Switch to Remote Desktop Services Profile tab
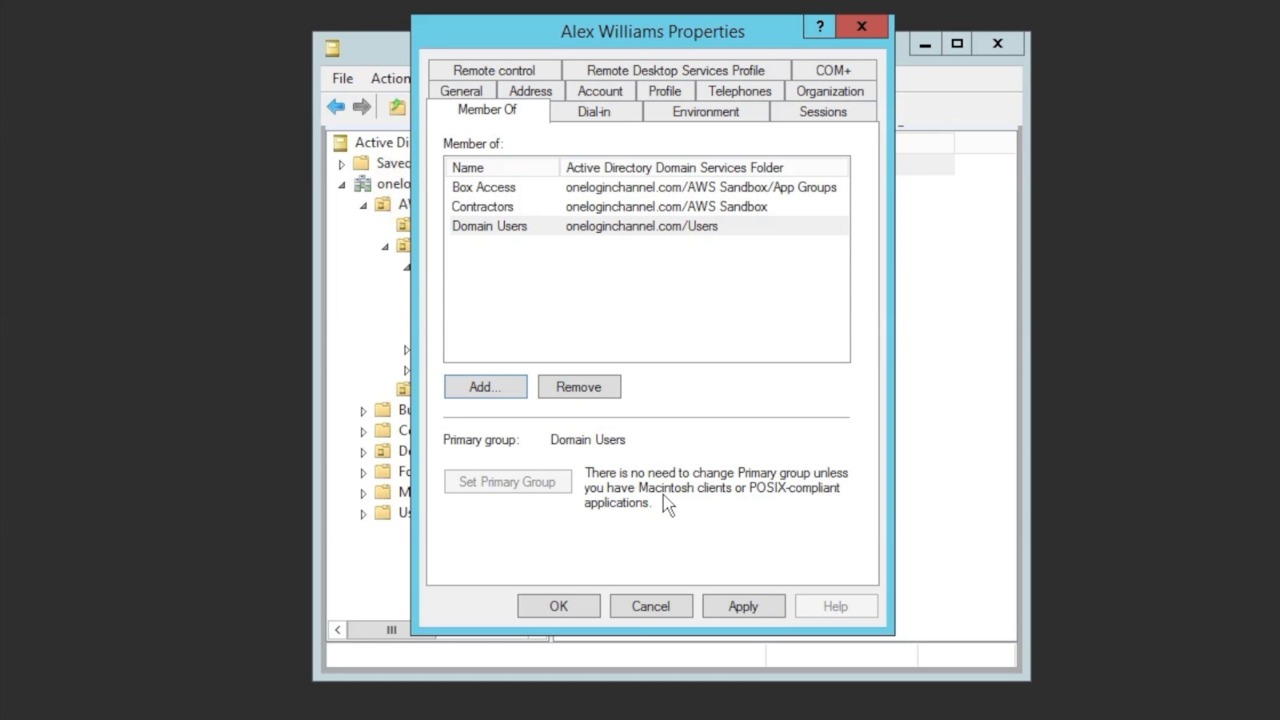This screenshot has height=720, width=1280. 676,70
